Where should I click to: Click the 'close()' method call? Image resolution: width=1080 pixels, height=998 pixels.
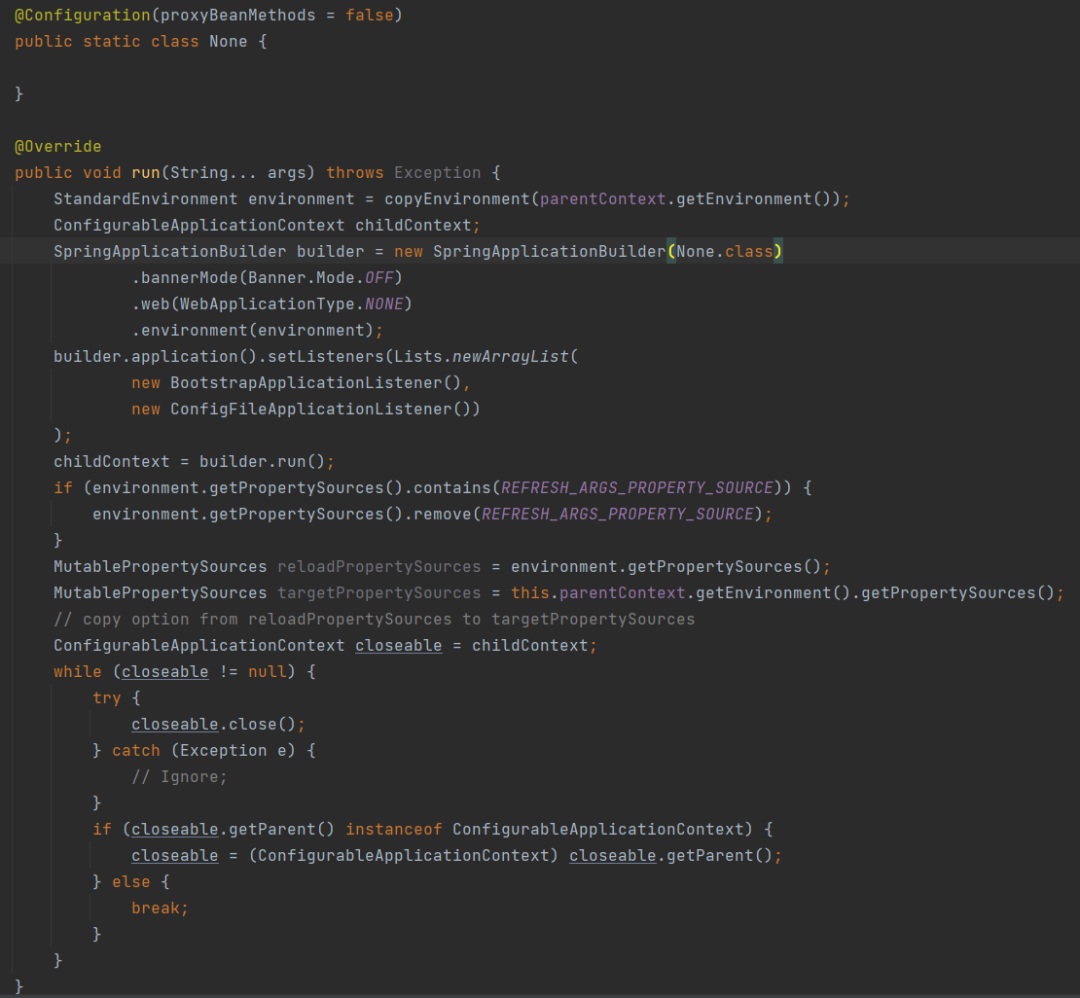(262, 725)
